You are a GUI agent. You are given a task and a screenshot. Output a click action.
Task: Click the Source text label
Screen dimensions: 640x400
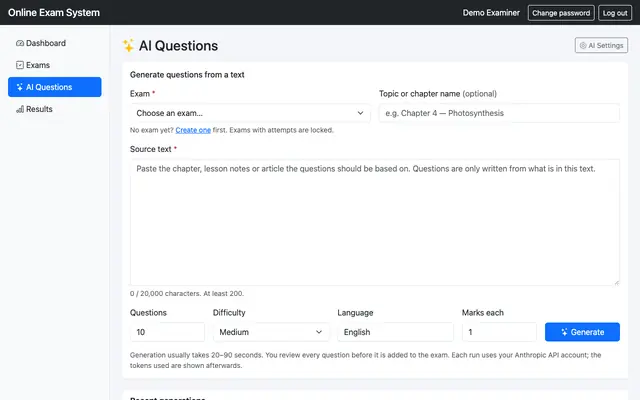(151, 149)
